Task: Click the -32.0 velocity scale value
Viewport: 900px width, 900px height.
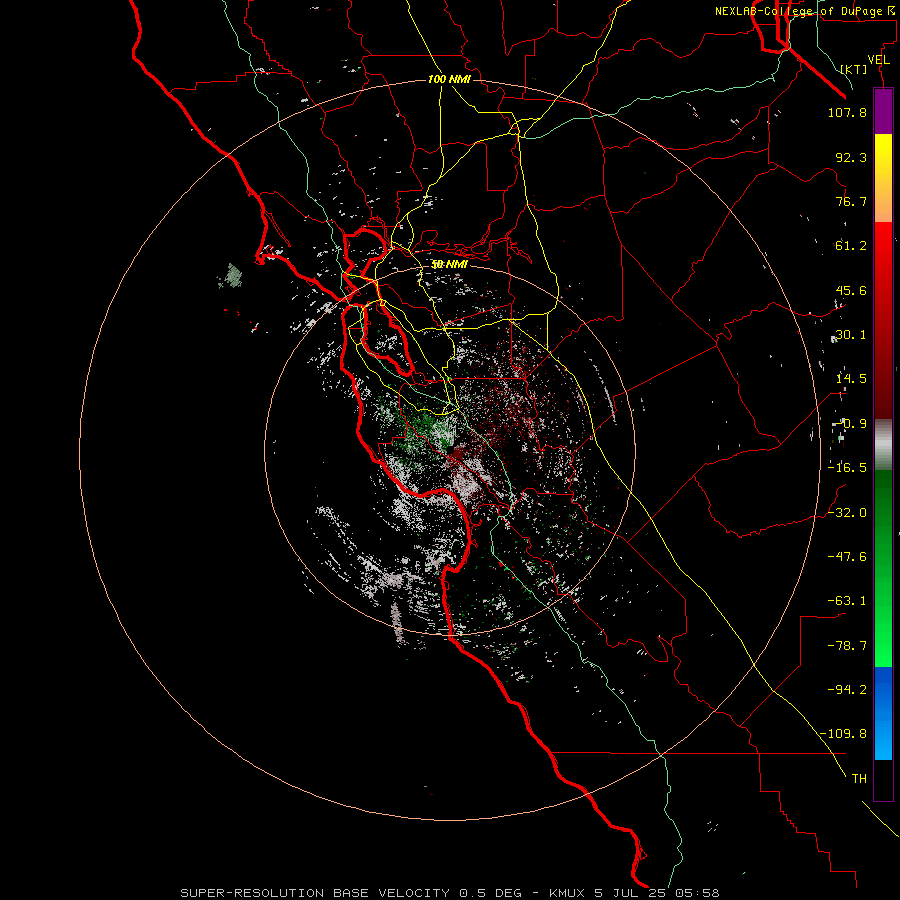Action: [x=847, y=513]
